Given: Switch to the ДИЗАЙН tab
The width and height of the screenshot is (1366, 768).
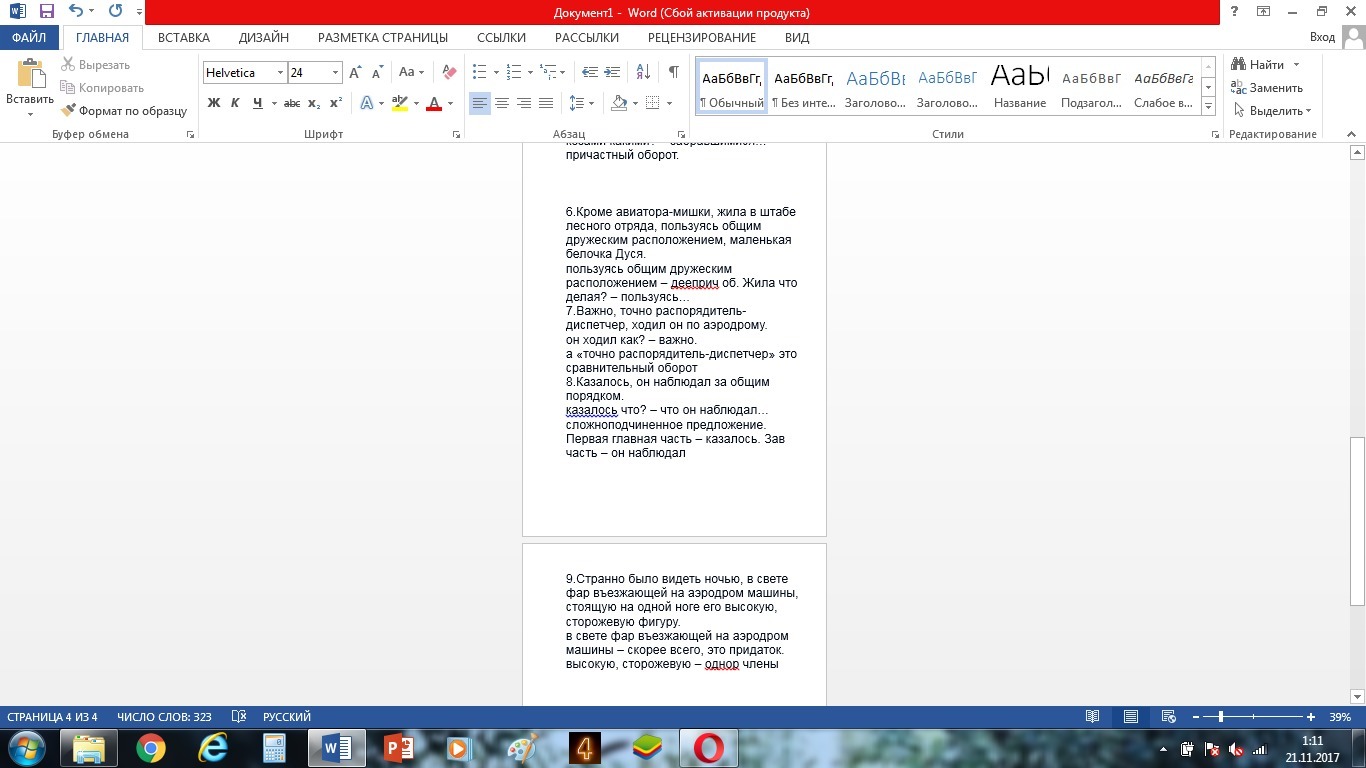Looking at the screenshot, I should (264, 38).
